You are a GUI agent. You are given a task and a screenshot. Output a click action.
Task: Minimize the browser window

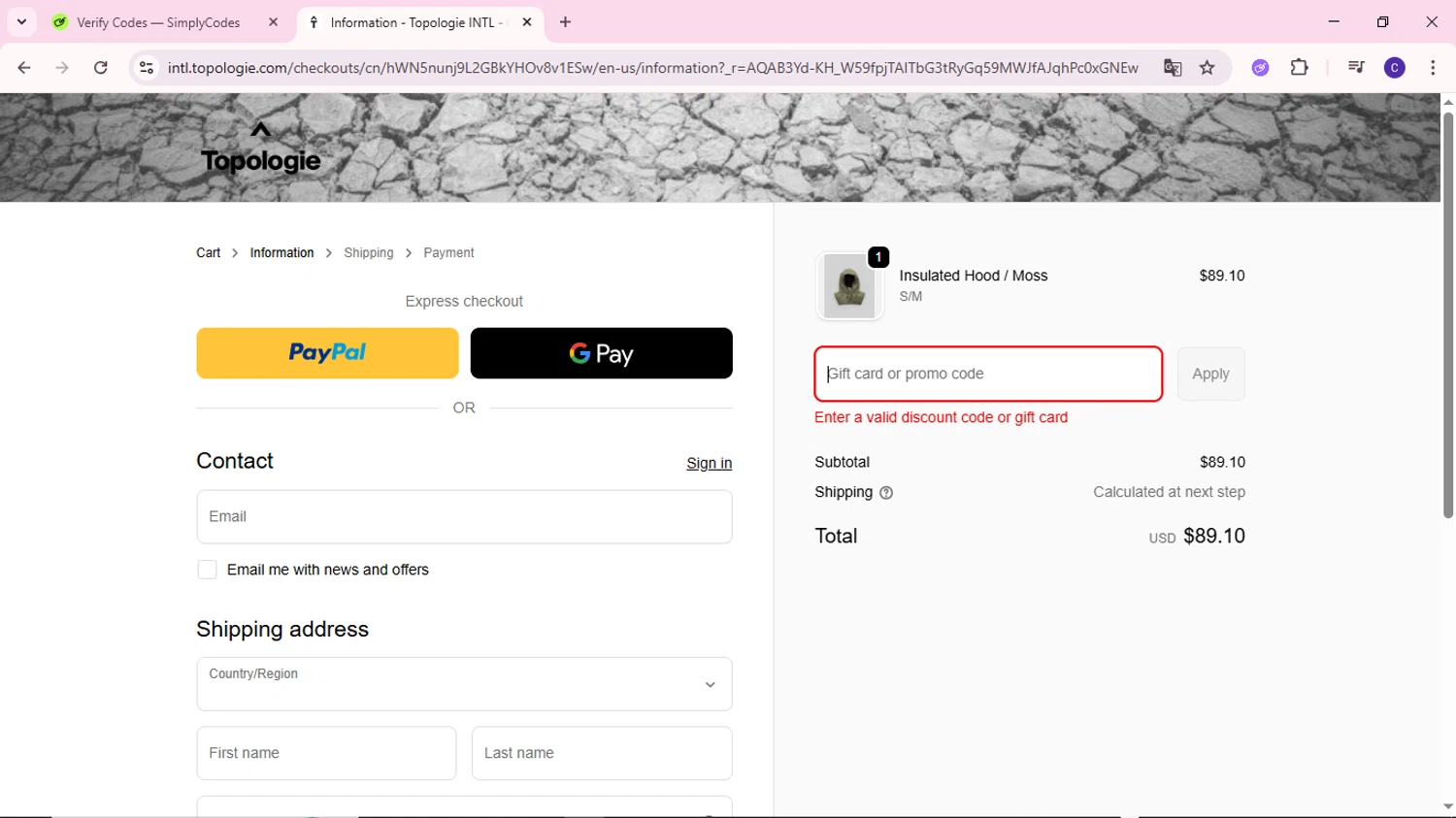(1334, 21)
